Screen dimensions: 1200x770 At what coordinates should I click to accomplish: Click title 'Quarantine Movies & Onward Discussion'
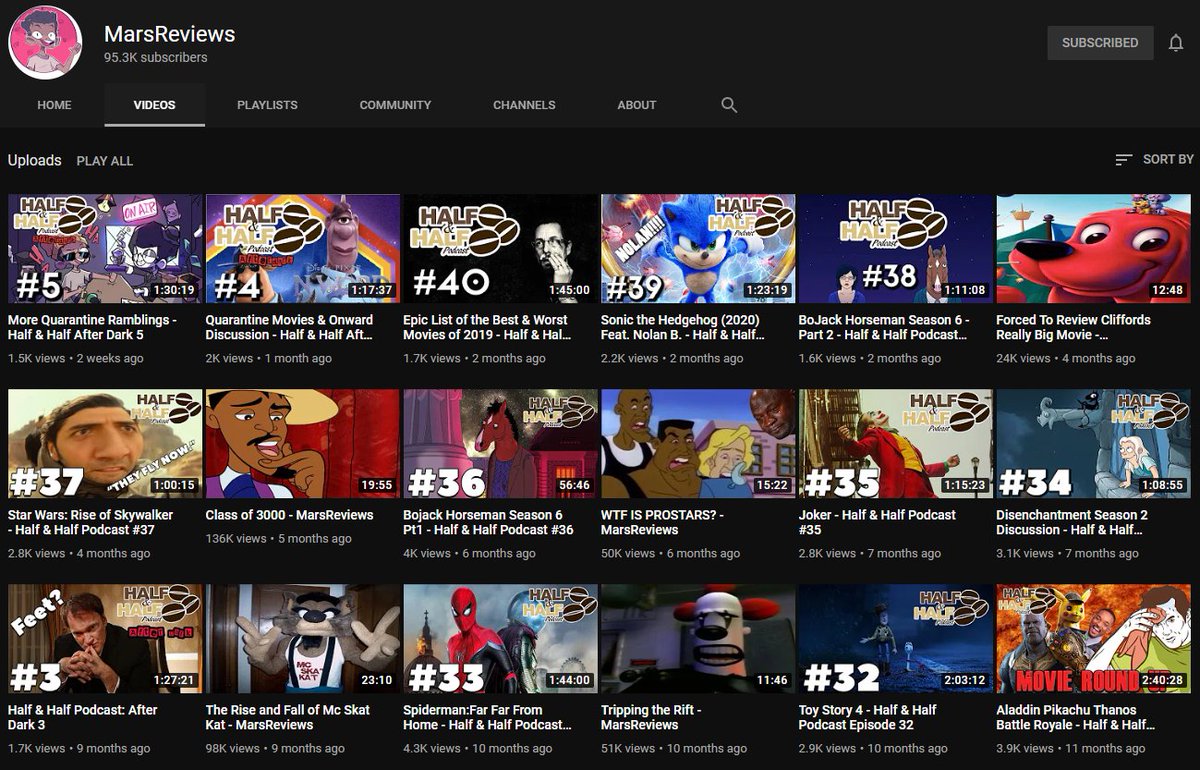click(x=290, y=327)
